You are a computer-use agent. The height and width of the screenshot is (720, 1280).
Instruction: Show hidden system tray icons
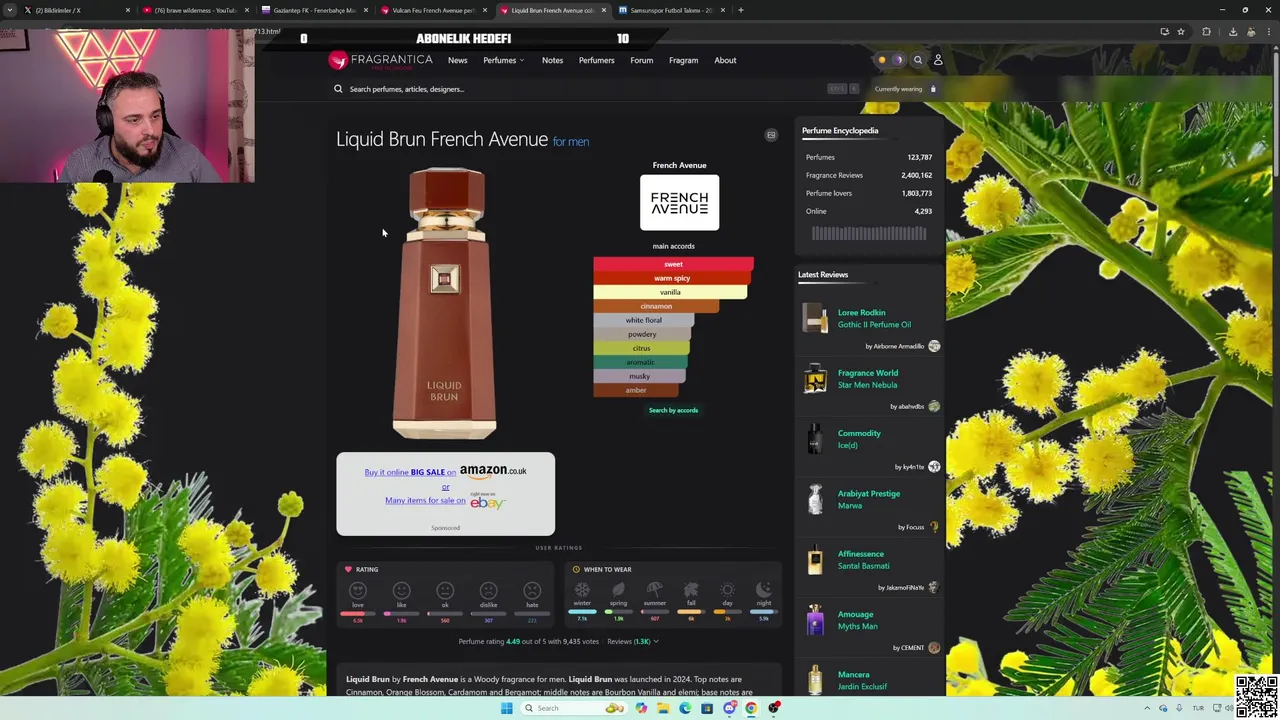pyautogui.click(x=1149, y=708)
